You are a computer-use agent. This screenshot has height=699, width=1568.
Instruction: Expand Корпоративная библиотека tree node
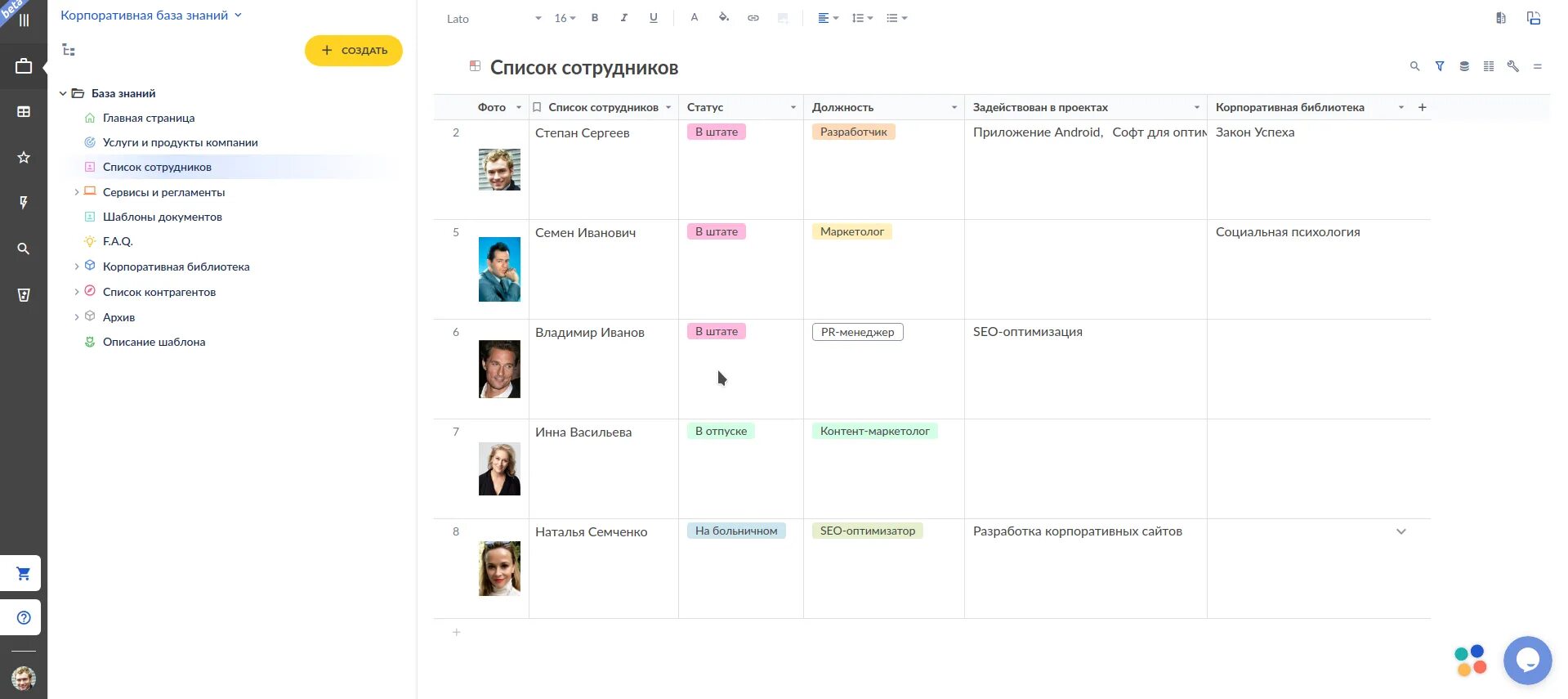pos(77,267)
